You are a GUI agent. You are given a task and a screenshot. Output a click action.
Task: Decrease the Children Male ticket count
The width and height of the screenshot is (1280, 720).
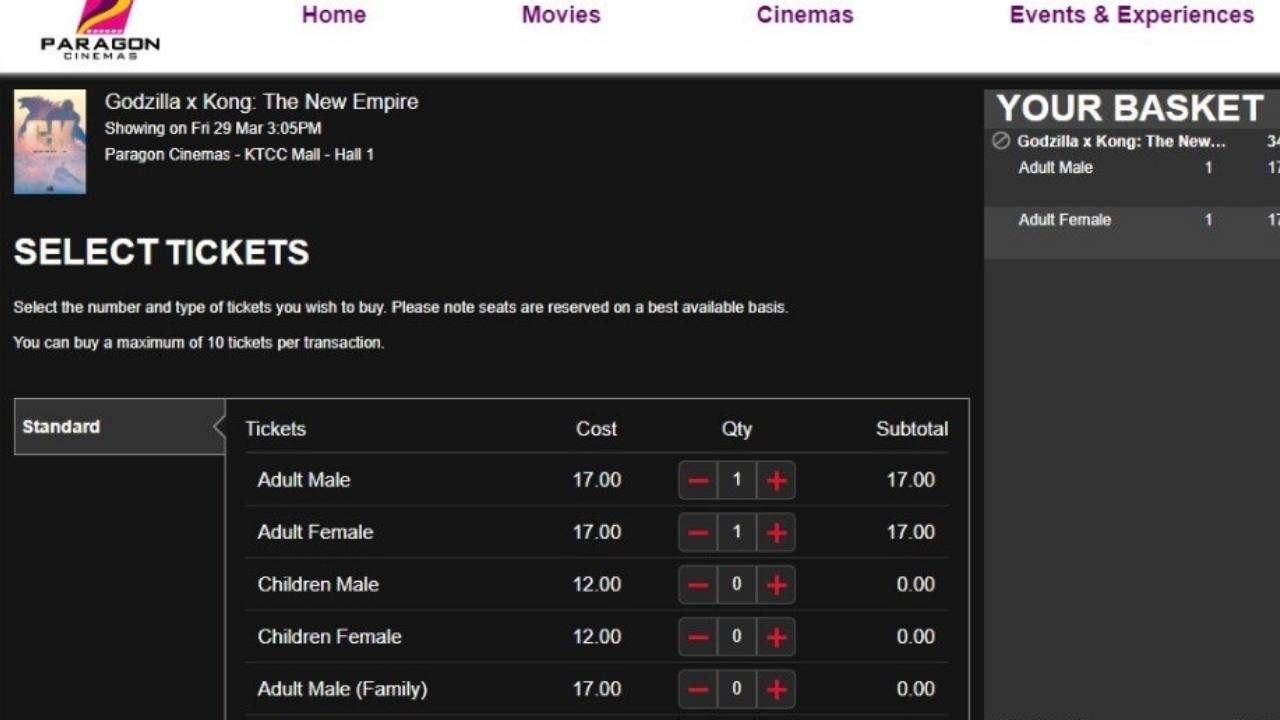coord(697,584)
